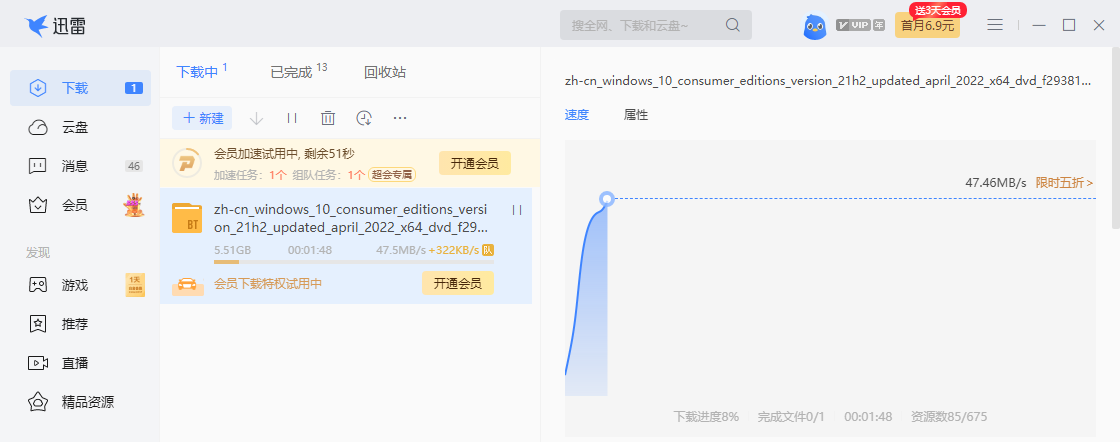The height and width of the screenshot is (442, 1120).
Task: Open the 直播 live streaming section
Action: (x=80, y=363)
